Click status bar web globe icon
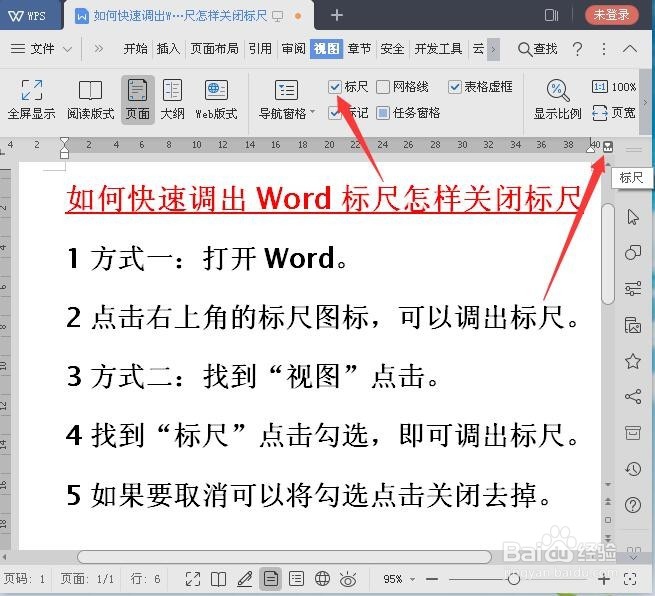 pos(322,579)
